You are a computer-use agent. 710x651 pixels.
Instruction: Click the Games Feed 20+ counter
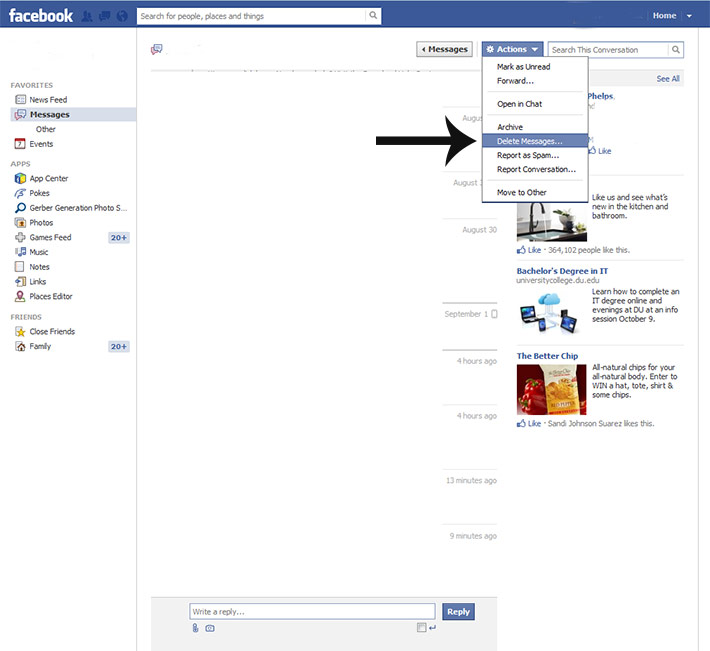pos(119,238)
